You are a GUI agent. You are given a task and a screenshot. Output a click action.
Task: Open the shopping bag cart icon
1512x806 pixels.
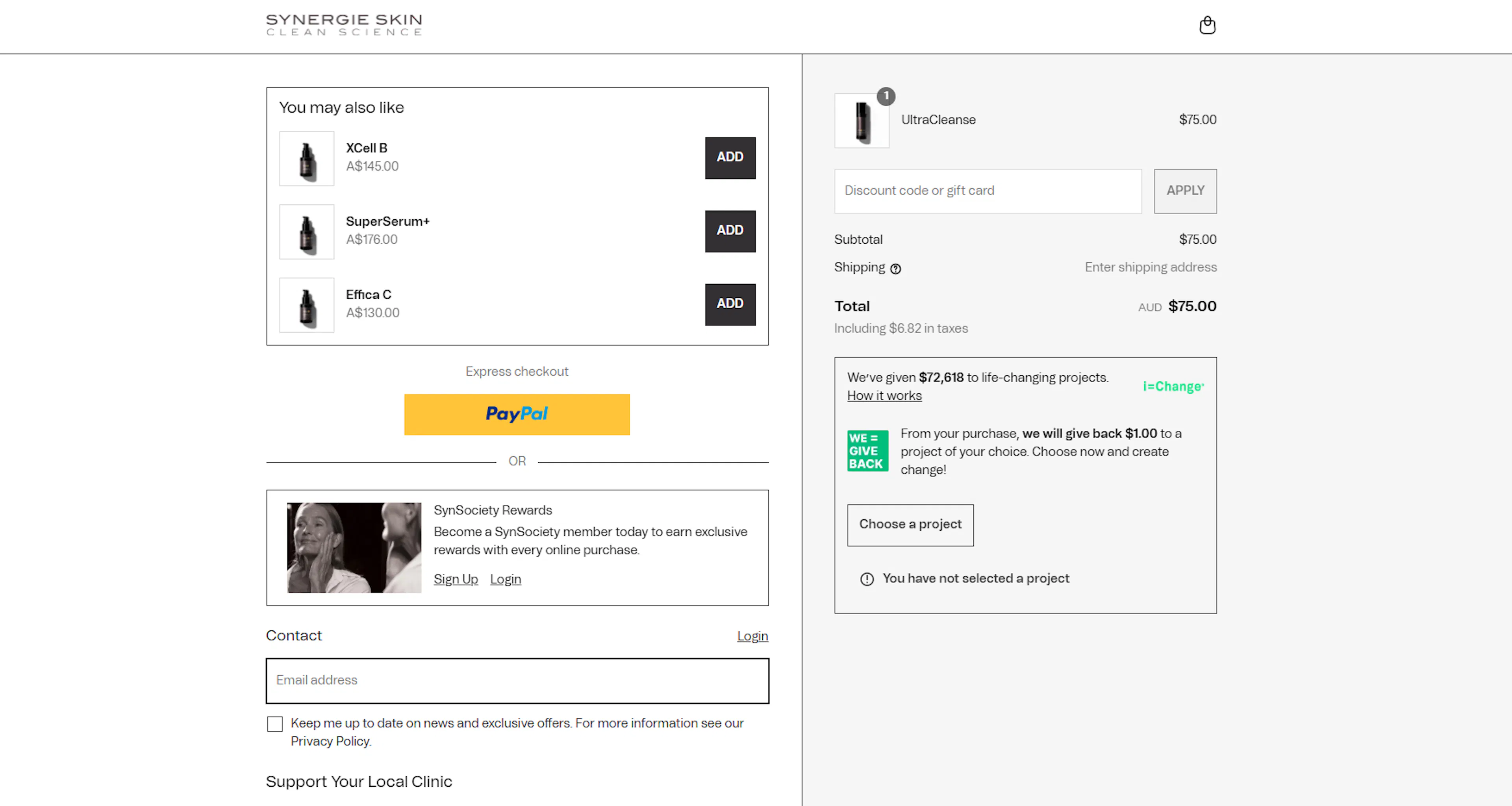pos(1207,25)
